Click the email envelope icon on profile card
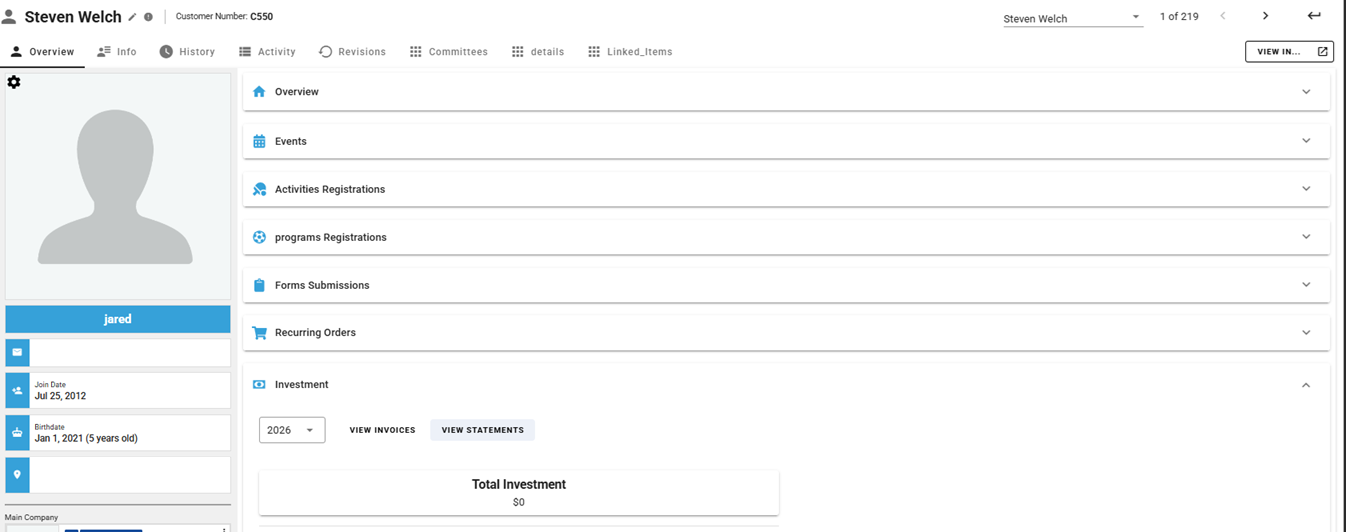Image resolution: width=1346 pixels, height=532 pixels. (17, 353)
